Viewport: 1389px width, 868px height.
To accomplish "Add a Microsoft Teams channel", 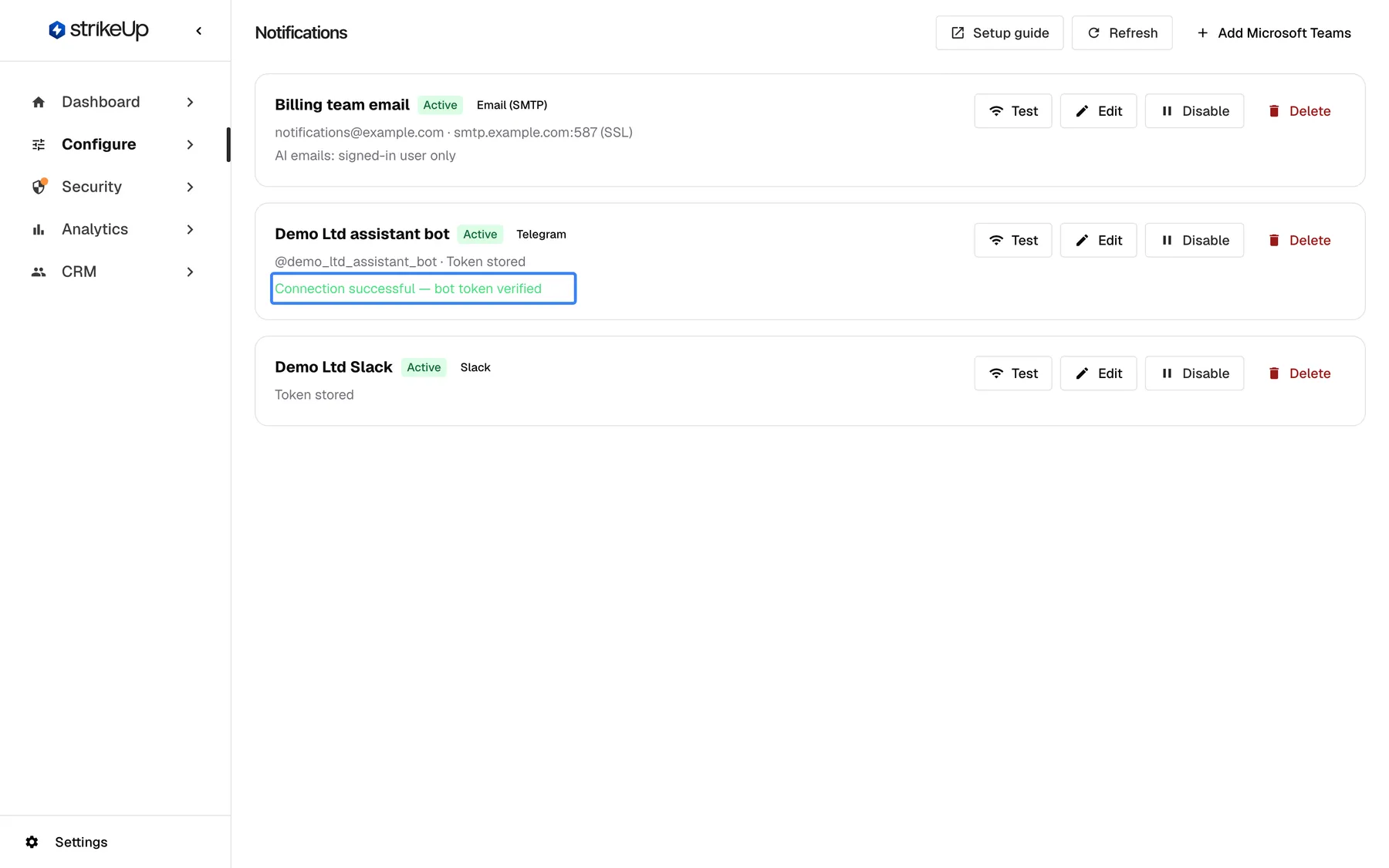I will coord(1273,32).
